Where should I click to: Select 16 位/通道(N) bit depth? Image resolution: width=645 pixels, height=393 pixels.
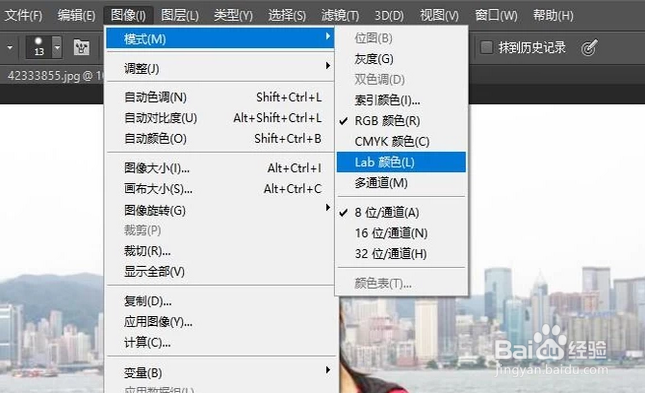[x=401, y=233]
